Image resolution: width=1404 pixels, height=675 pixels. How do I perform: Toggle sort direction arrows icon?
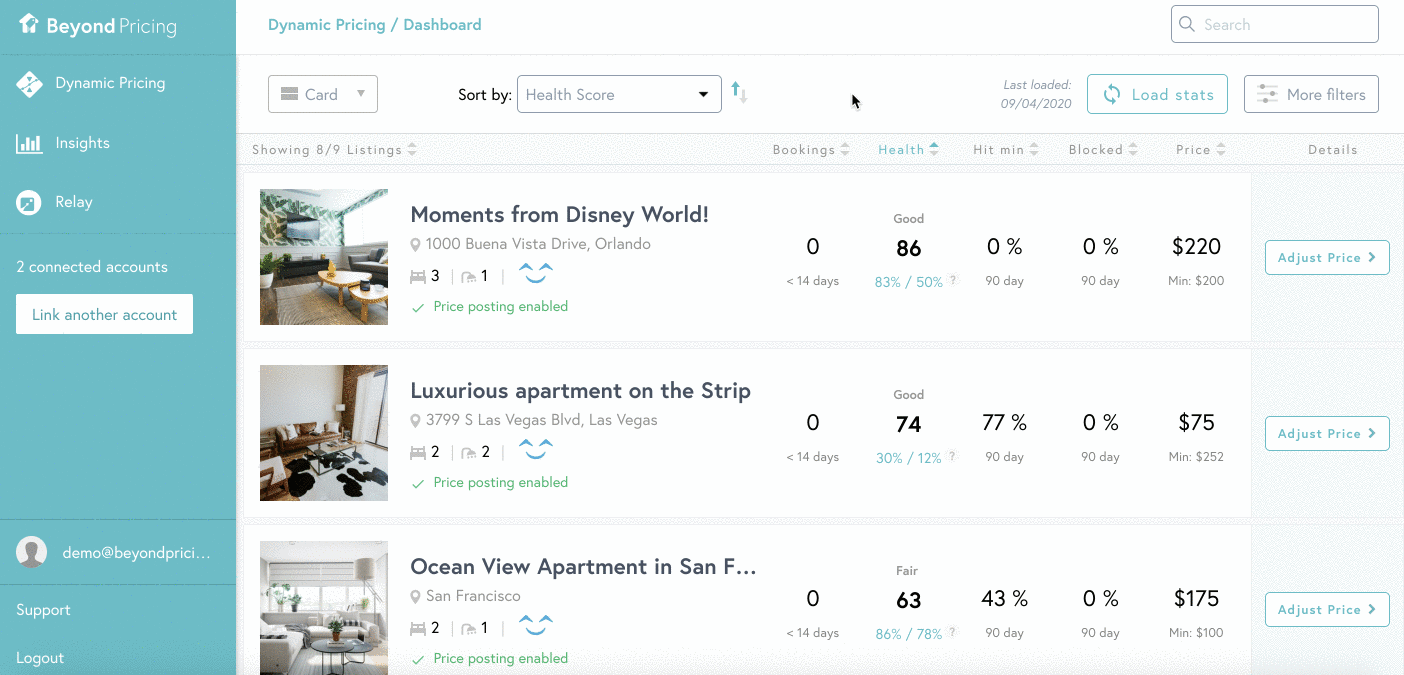(739, 92)
